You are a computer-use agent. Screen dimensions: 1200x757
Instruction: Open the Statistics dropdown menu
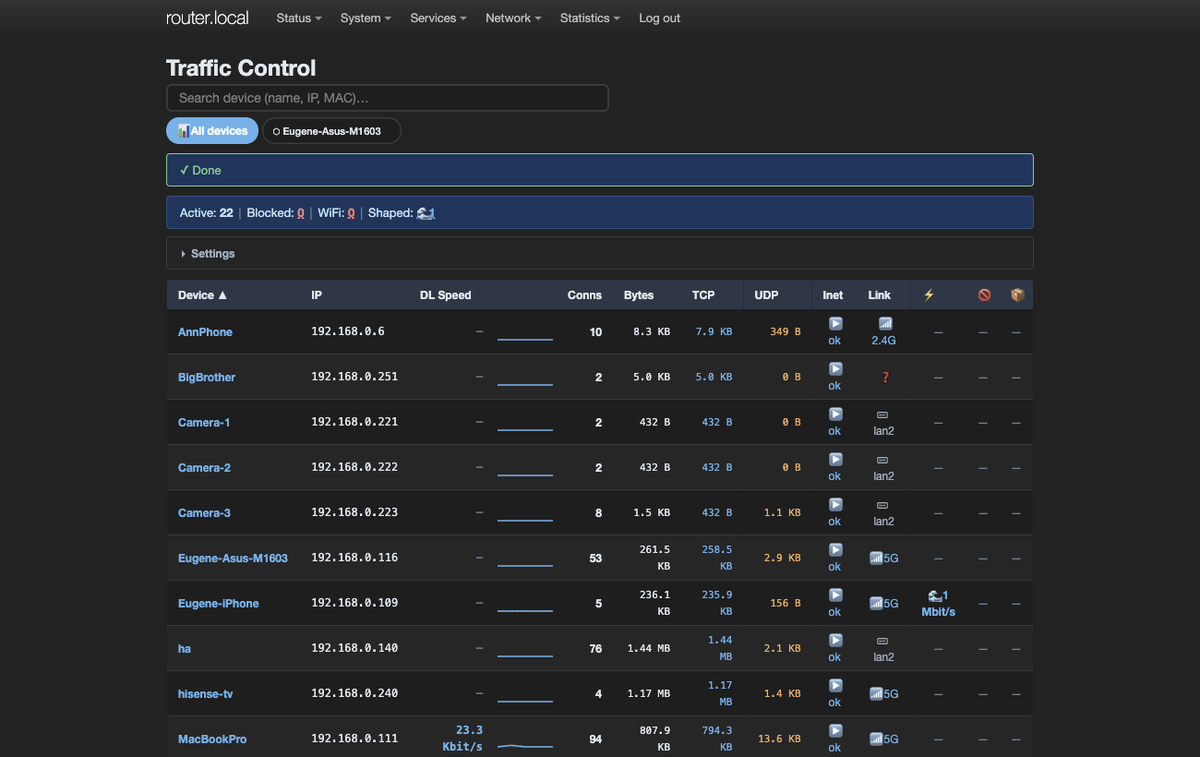click(590, 18)
